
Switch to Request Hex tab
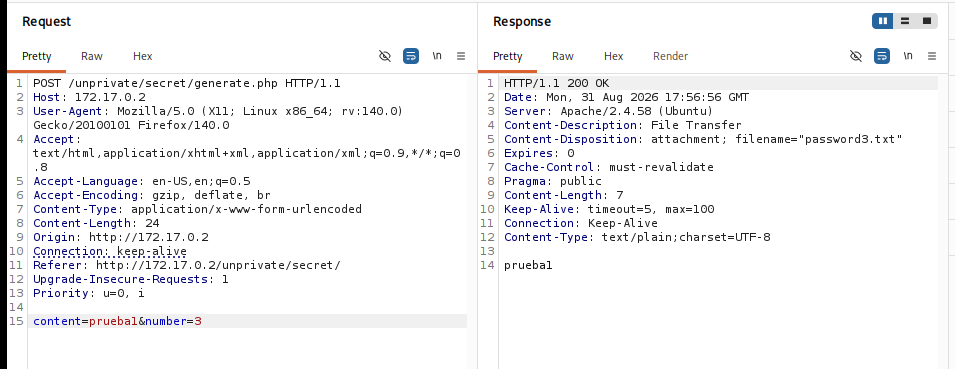(143, 56)
